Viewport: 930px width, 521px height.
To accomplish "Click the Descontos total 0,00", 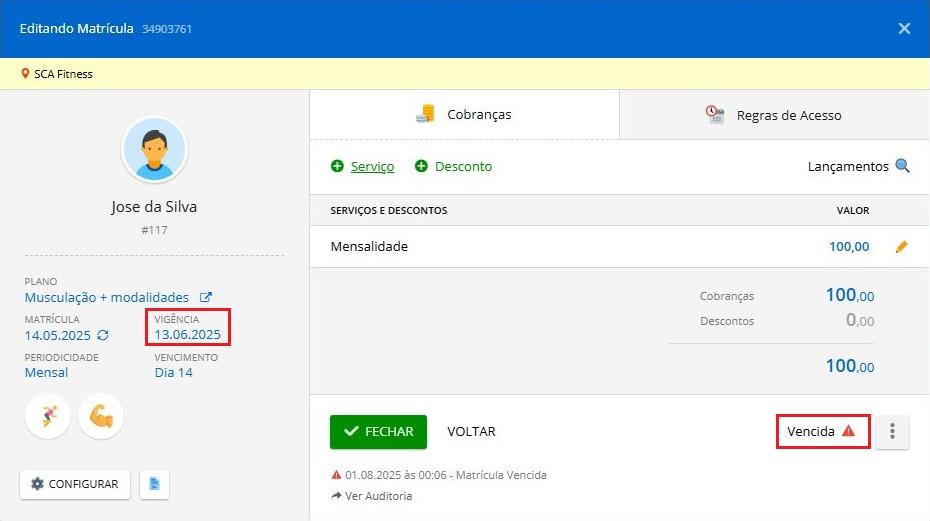I will [860, 320].
